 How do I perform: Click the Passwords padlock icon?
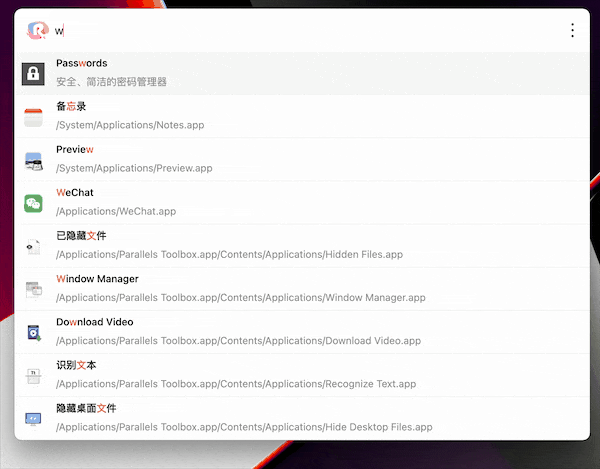[34, 73]
